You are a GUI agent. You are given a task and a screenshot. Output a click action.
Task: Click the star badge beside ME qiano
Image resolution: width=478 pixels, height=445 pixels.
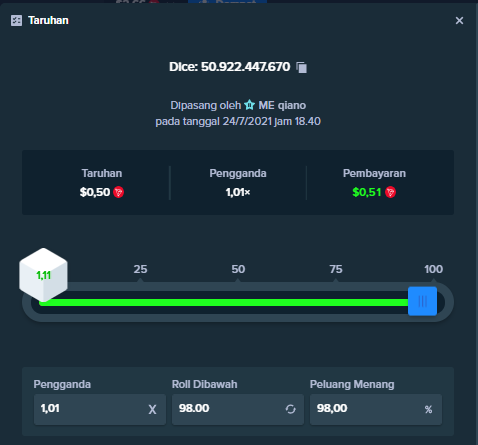point(249,105)
